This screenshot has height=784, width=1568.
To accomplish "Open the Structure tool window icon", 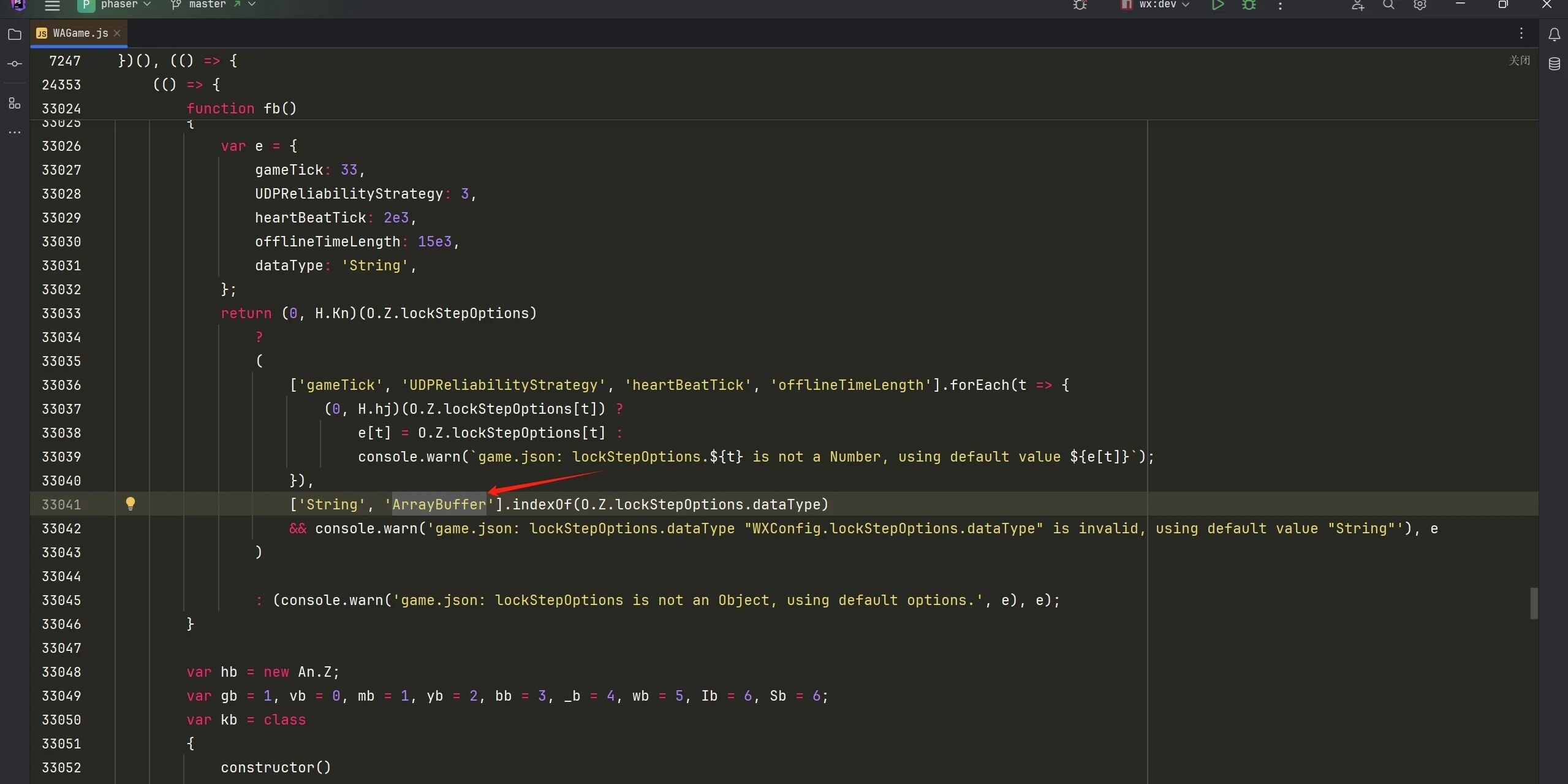I will click(15, 103).
